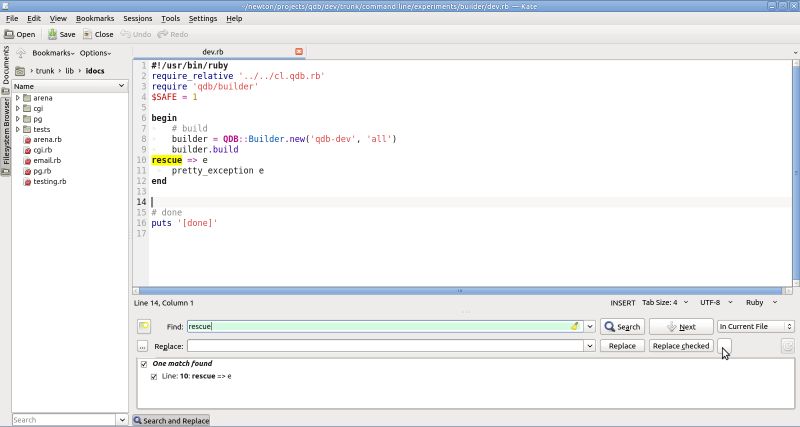Open the Tab Size: 4 dropdown
The width and height of the screenshot is (800, 427).
point(665,303)
